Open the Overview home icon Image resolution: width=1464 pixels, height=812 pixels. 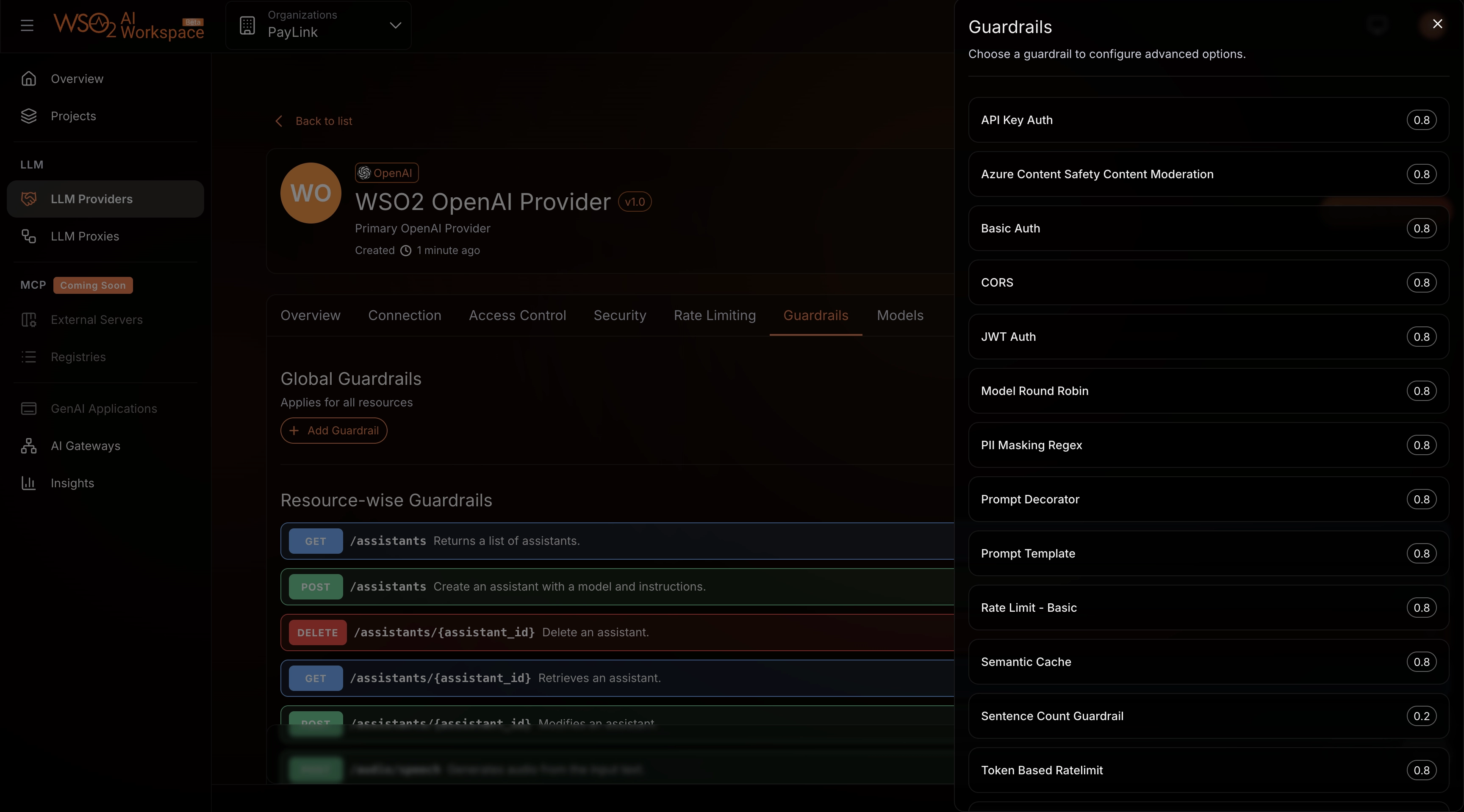(x=28, y=78)
